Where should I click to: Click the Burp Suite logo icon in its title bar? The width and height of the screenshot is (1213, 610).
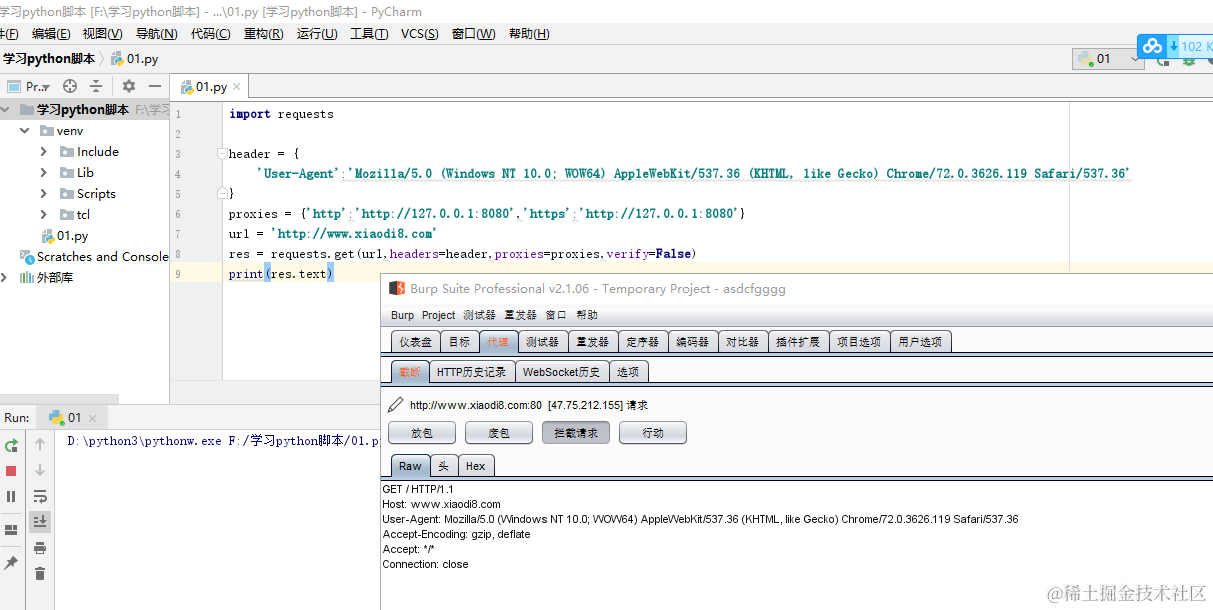[397, 289]
